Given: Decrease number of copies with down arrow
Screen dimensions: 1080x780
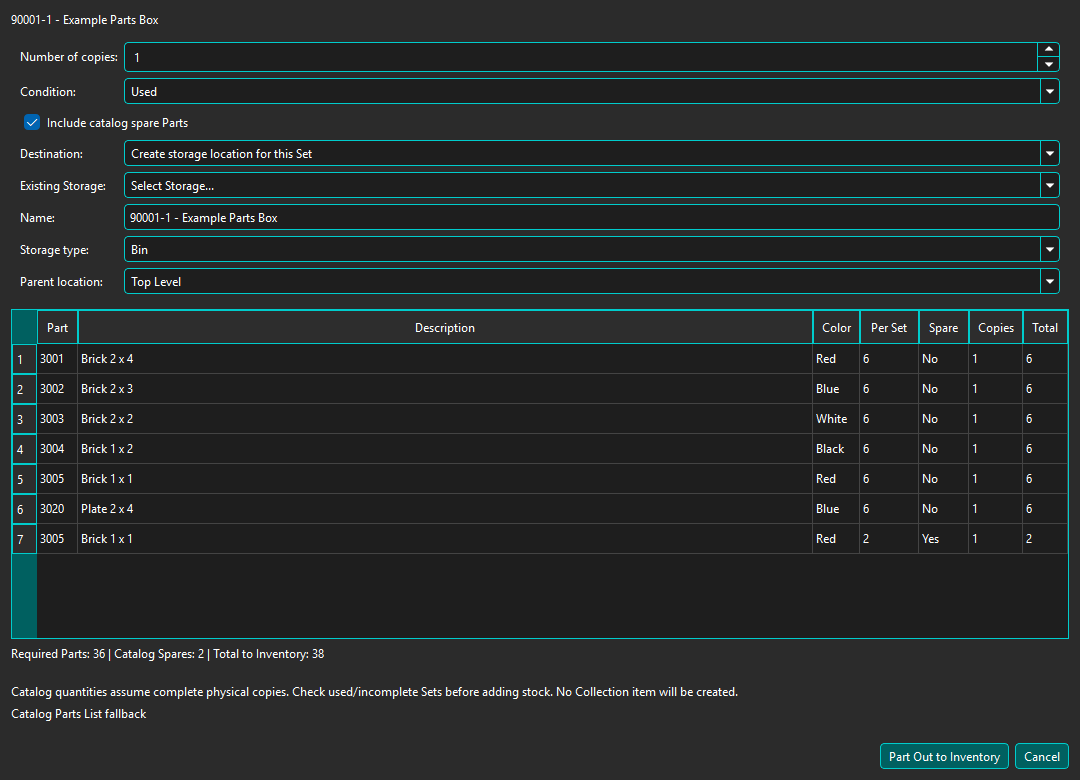Looking at the screenshot, I should [x=1048, y=64].
